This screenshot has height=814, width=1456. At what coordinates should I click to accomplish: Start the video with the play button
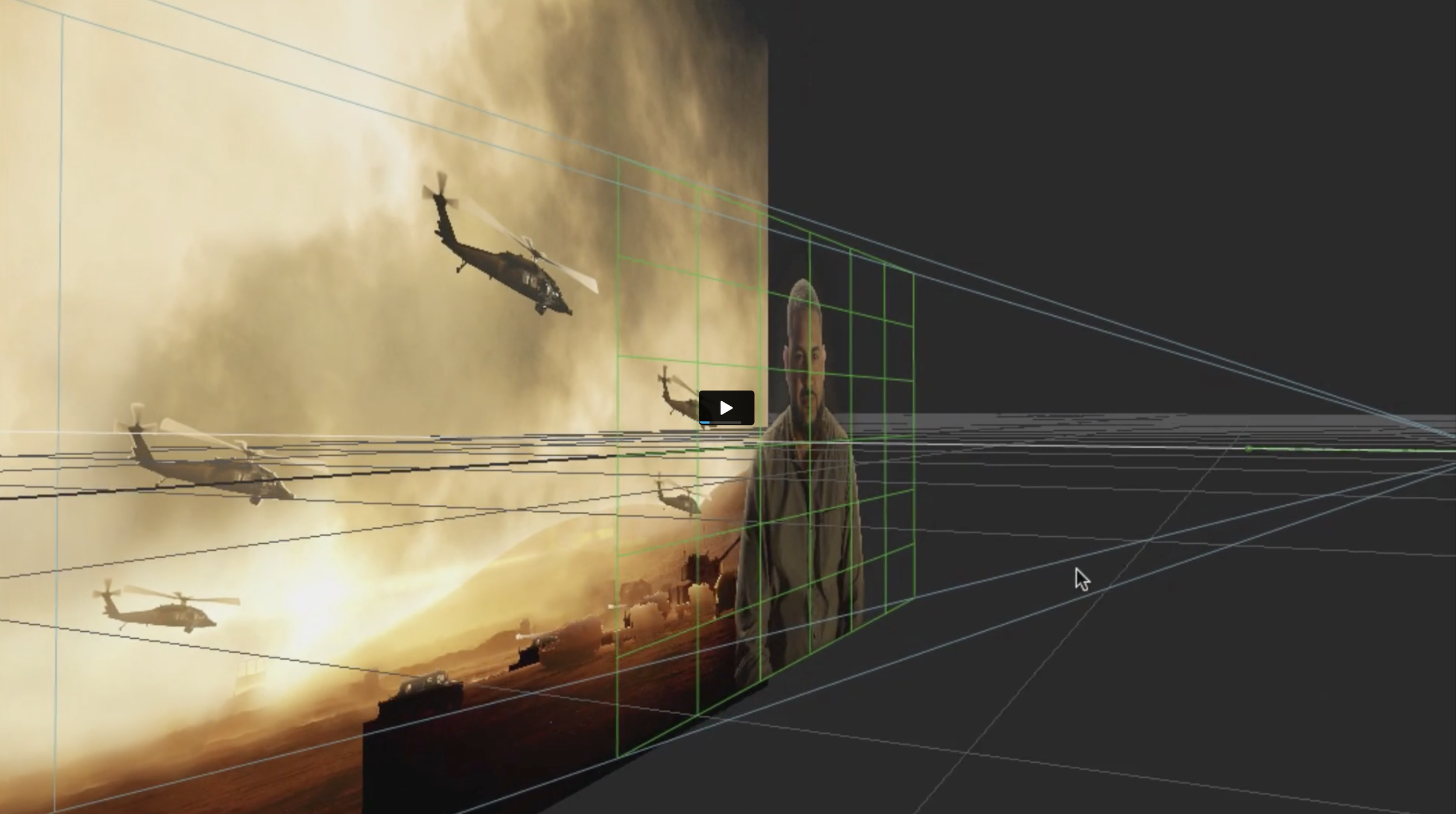point(726,407)
